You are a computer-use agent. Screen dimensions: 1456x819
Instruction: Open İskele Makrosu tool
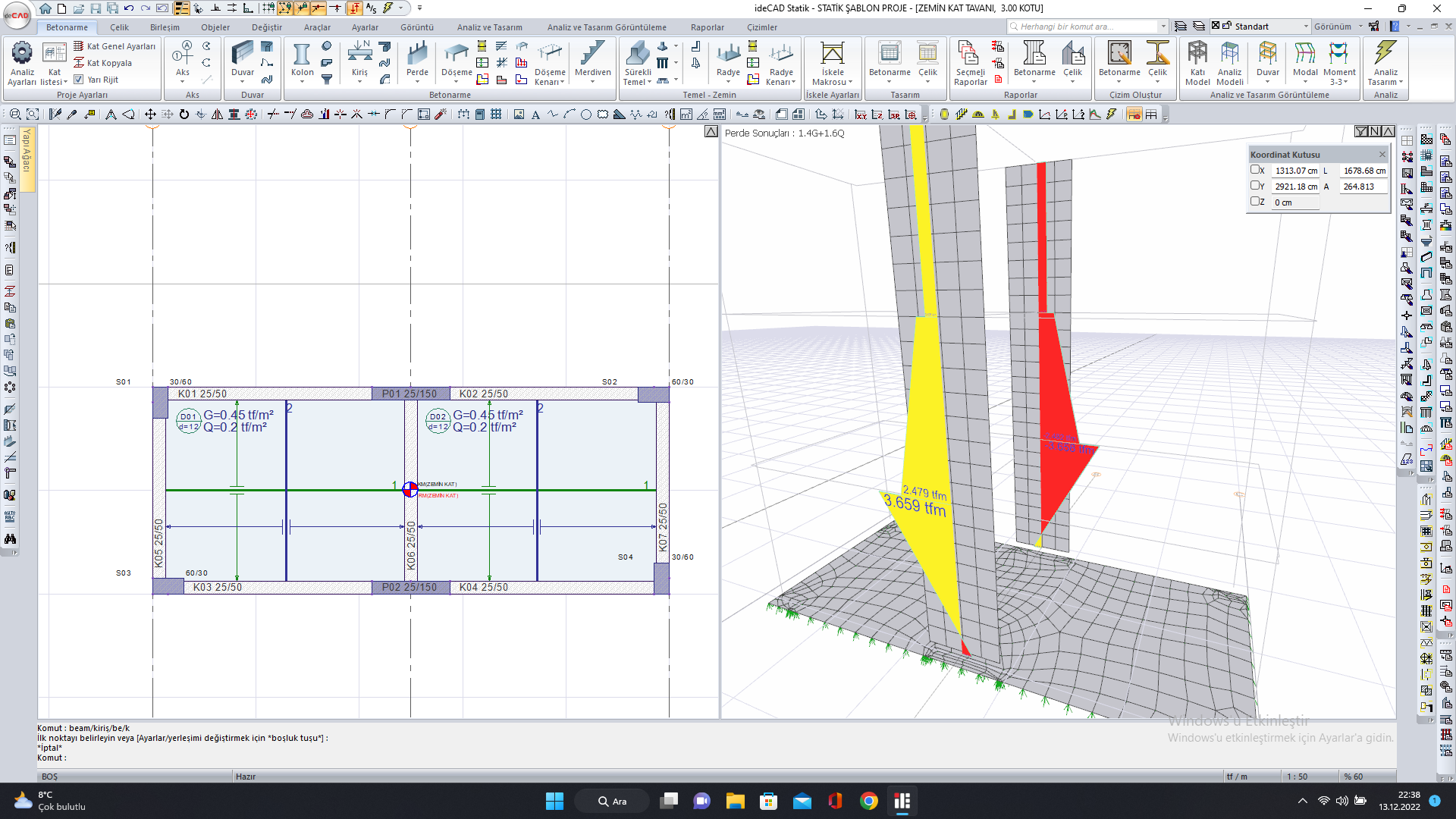(x=832, y=63)
